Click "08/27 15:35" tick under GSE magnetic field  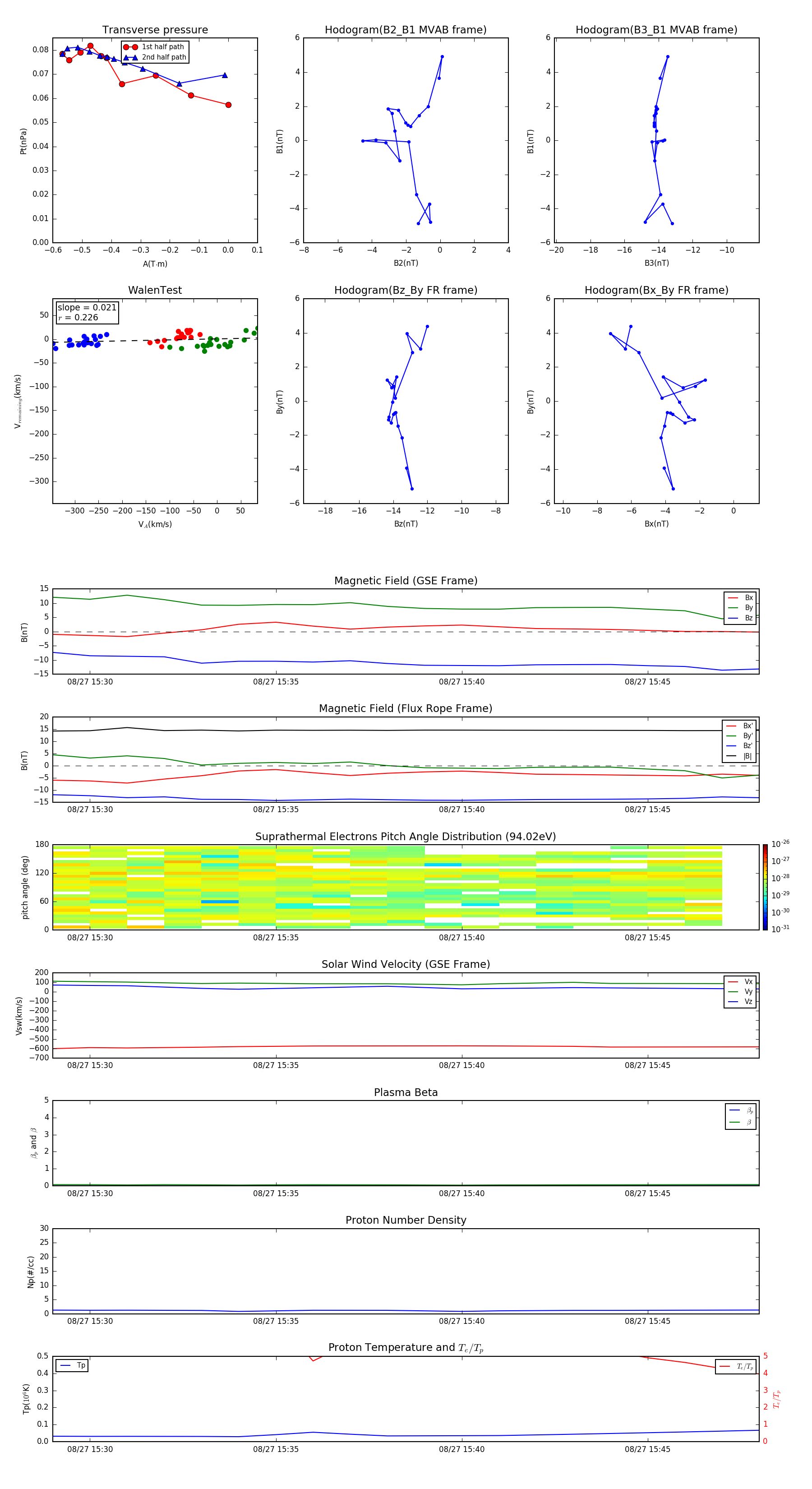click(x=276, y=681)
